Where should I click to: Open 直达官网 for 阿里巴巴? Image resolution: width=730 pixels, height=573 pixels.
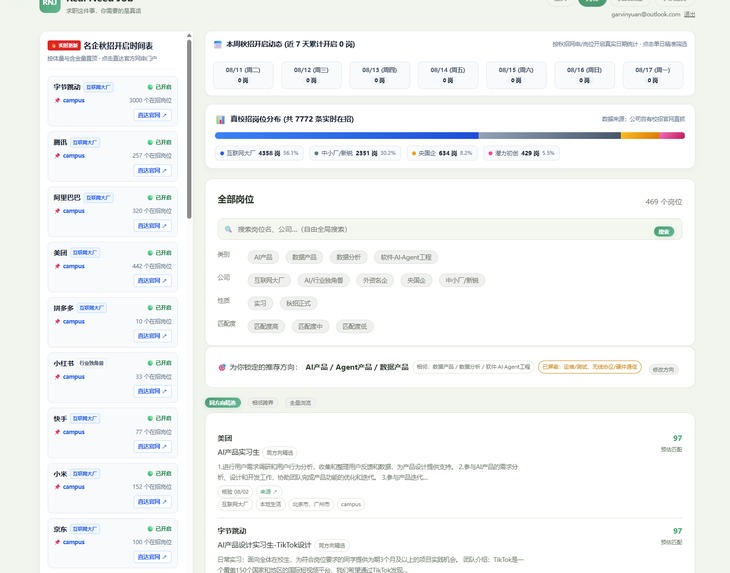152,226
